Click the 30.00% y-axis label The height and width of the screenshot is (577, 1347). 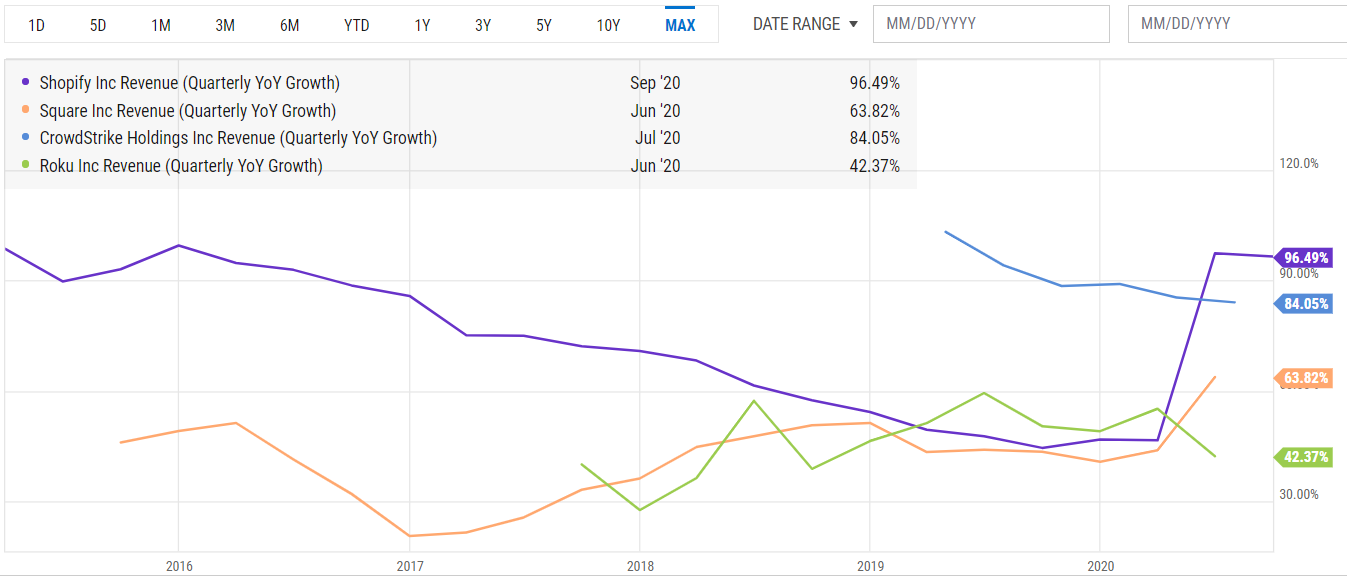(1300, 494)
